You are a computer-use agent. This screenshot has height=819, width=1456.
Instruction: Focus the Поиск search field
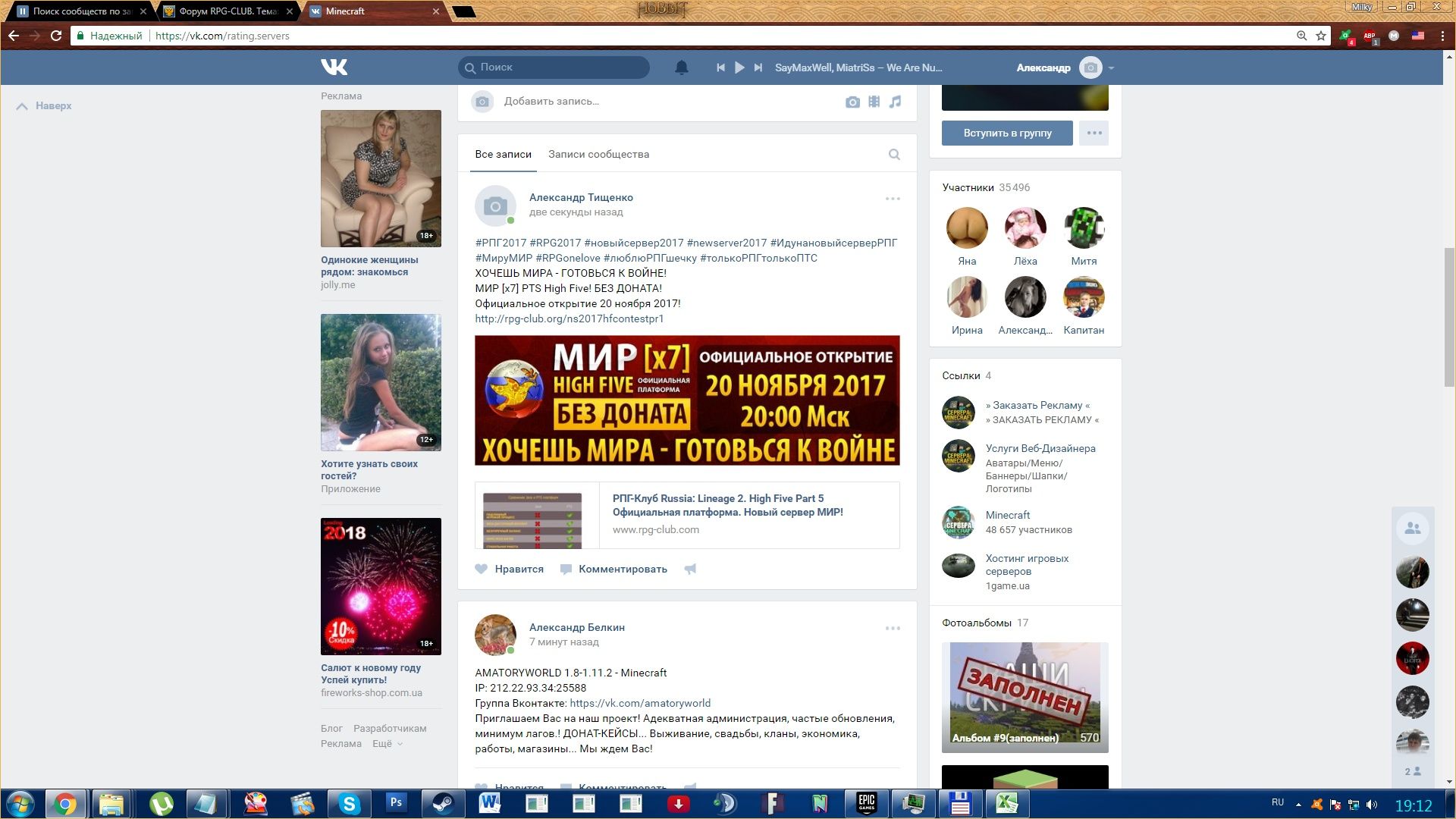tap(554, 67)
